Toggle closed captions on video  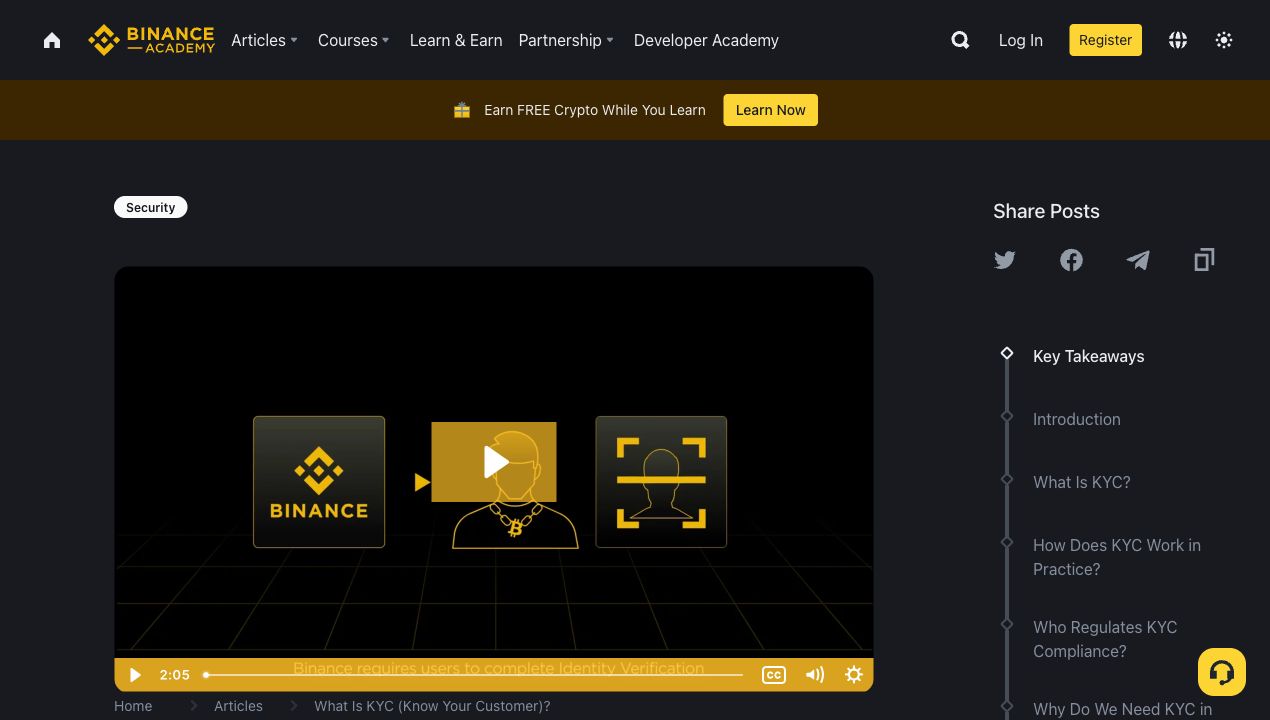773,675
